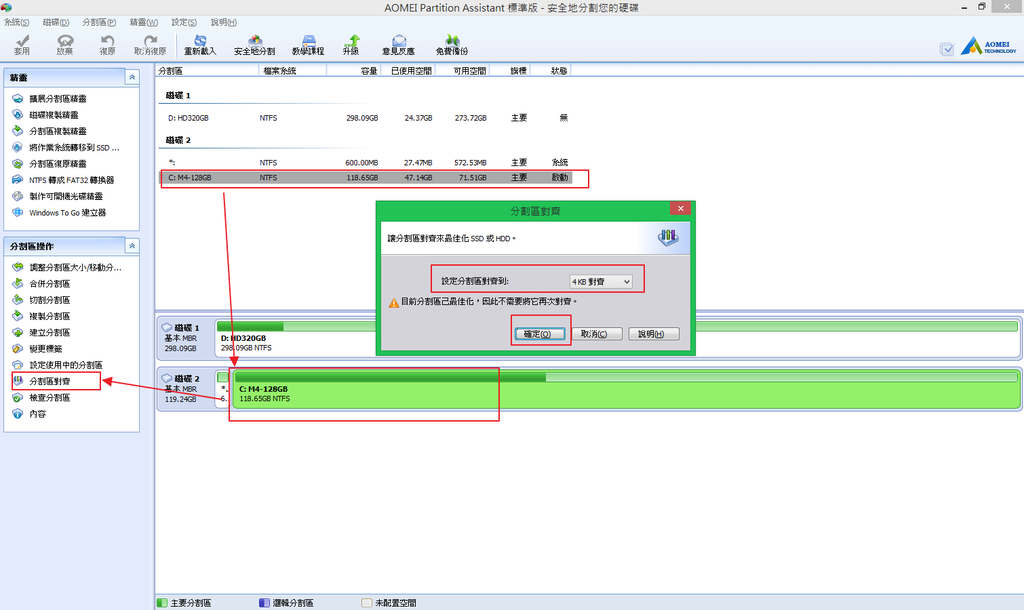Open the Windows To Go 建立器 icon
1024x610 pixels.
tap(18, 212)
